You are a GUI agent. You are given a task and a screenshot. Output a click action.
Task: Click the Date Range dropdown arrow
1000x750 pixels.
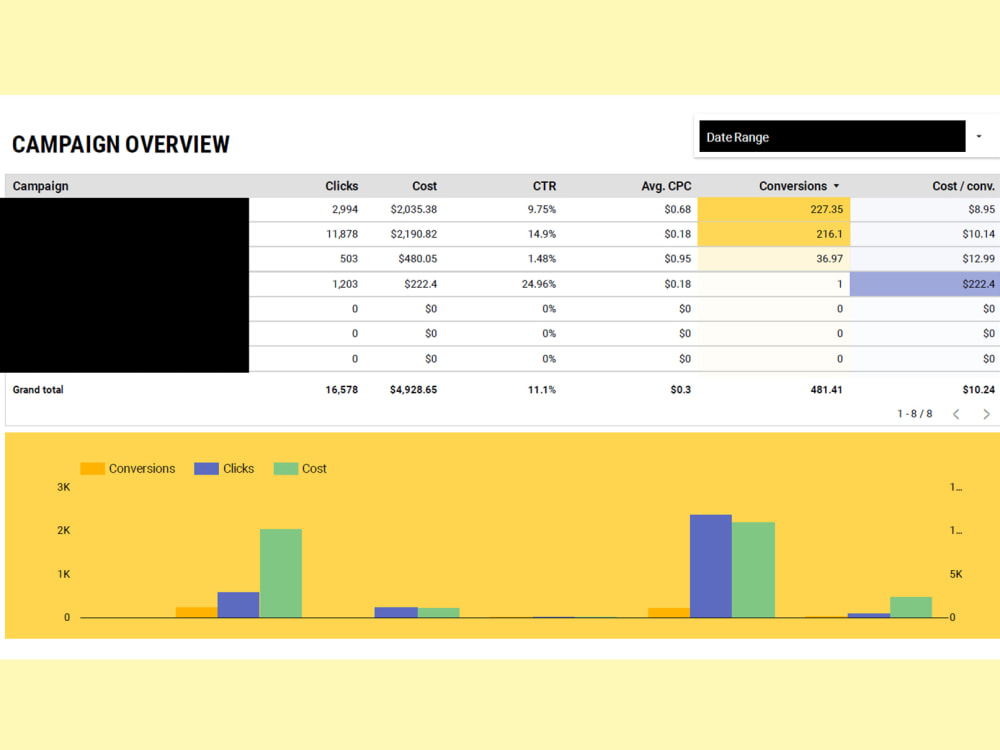click(x=979, y=136)
